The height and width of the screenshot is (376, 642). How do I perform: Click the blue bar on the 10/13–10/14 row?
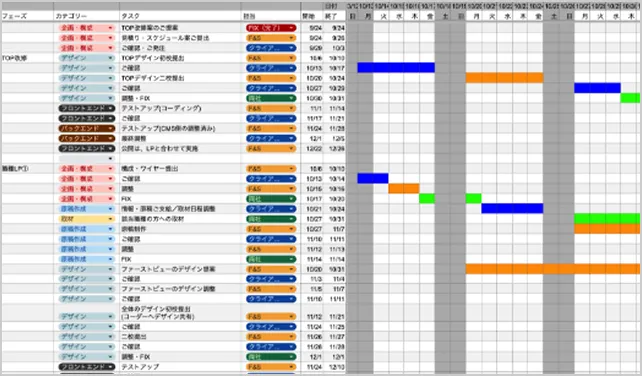pyautogui.click(x=373, y=178)
